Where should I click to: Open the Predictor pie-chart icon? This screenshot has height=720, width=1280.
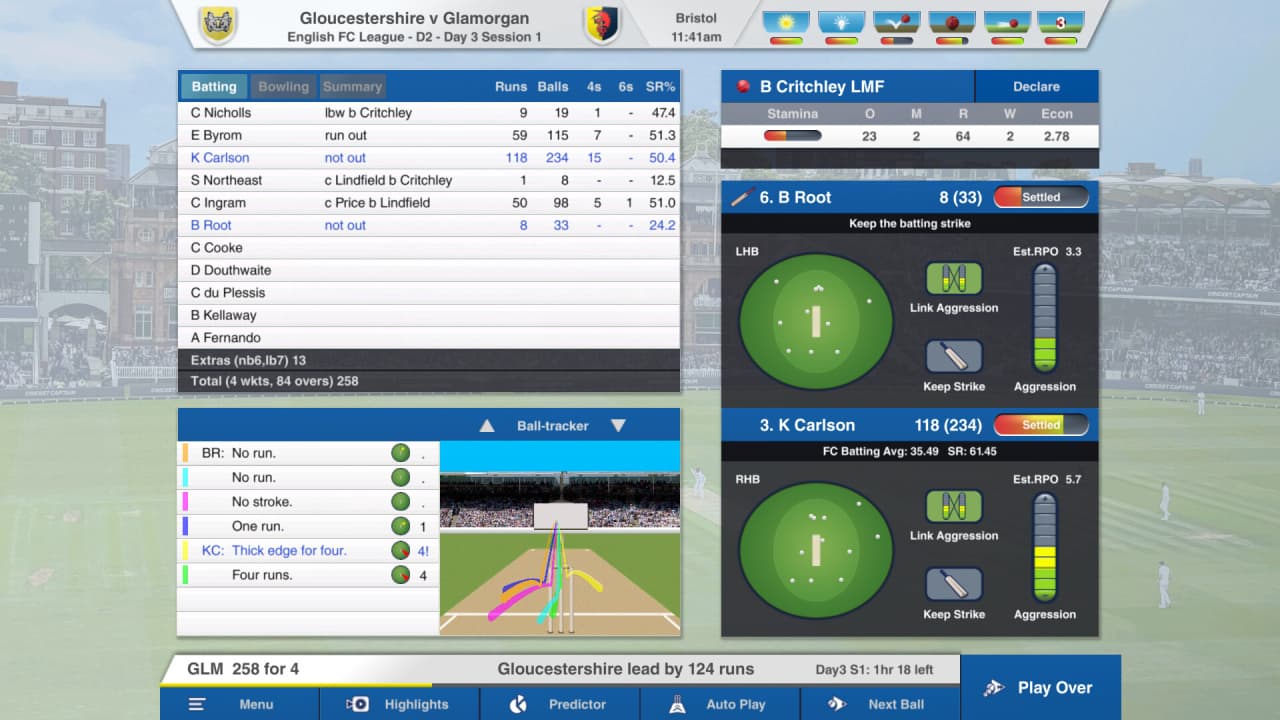[518, 704]
